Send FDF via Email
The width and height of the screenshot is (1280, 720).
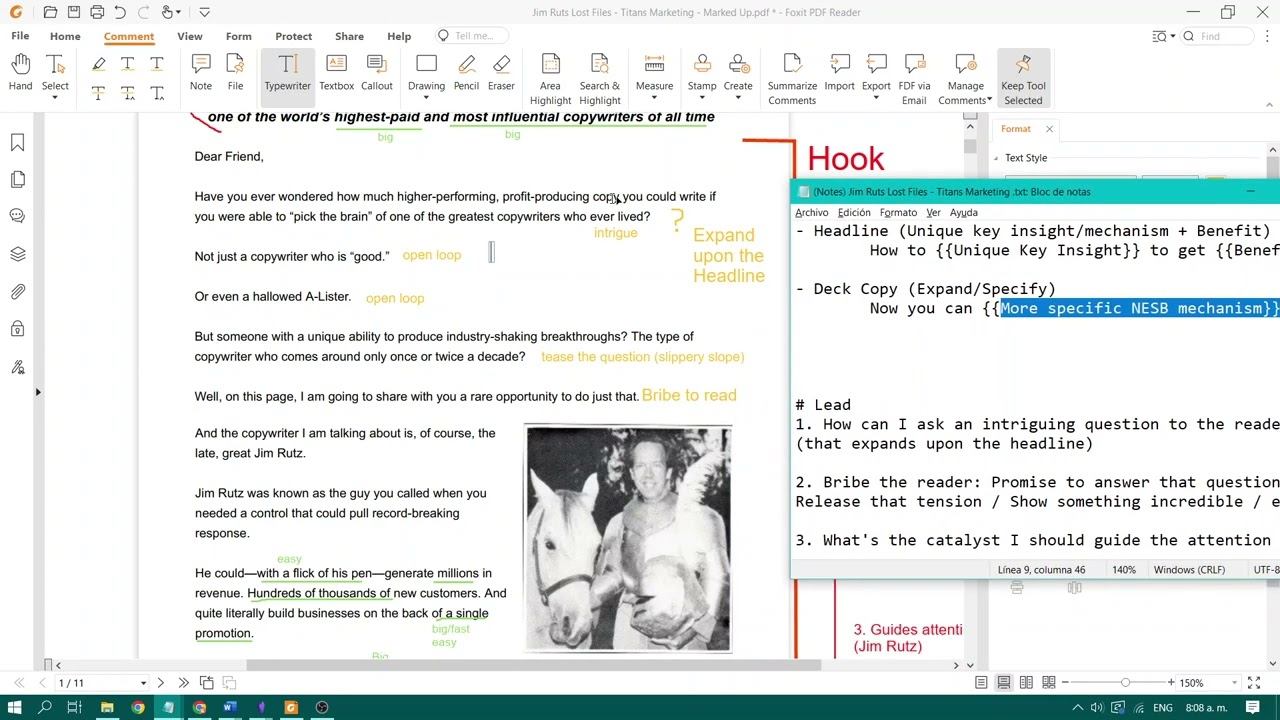[914, 79]
